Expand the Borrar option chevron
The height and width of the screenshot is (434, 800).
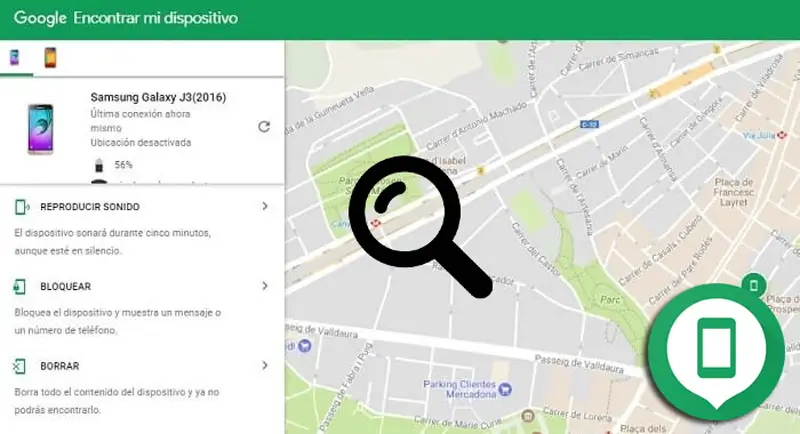[x=265, y=365]
